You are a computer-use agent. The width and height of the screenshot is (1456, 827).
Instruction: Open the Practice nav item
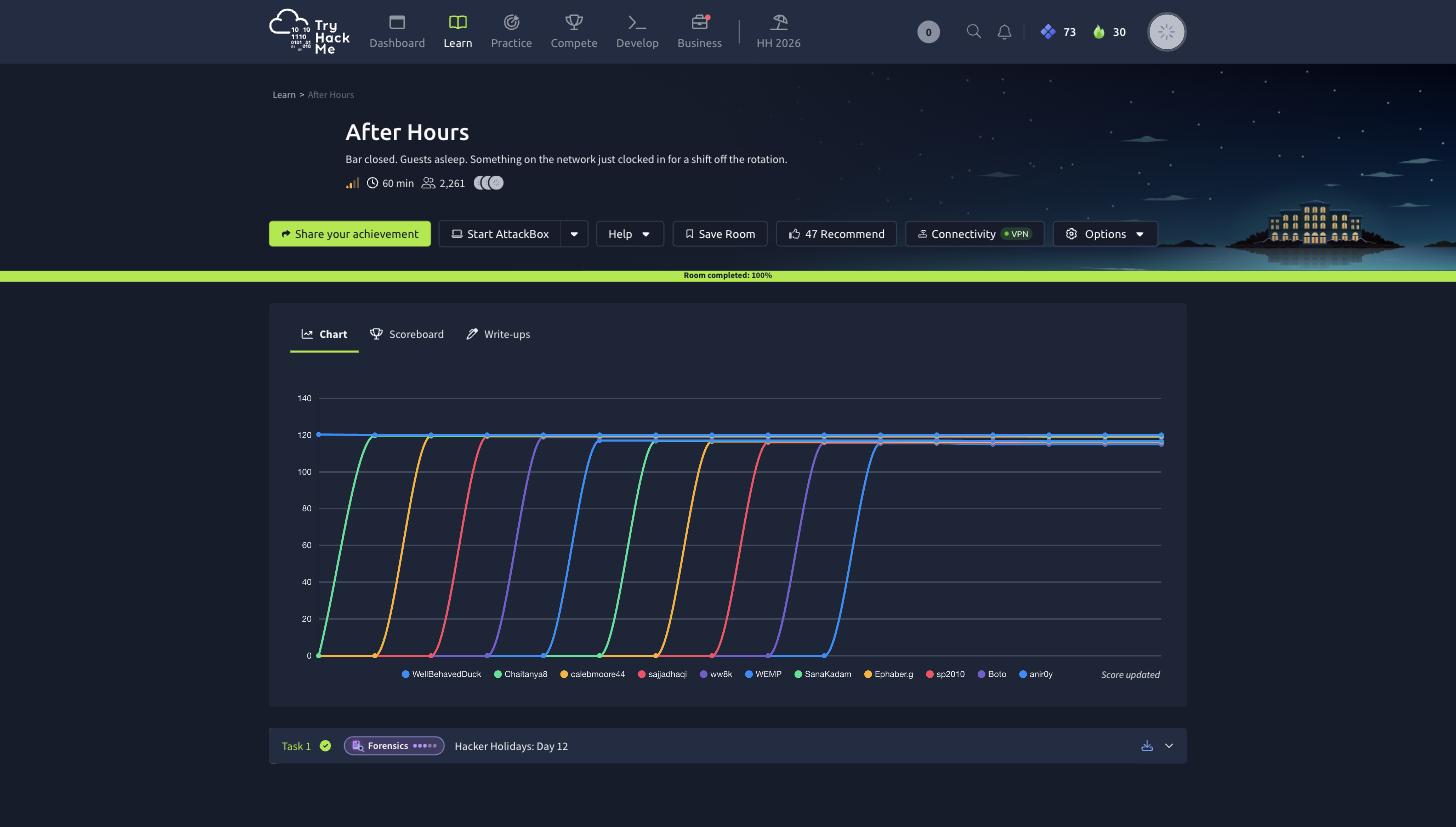[511, 31]
